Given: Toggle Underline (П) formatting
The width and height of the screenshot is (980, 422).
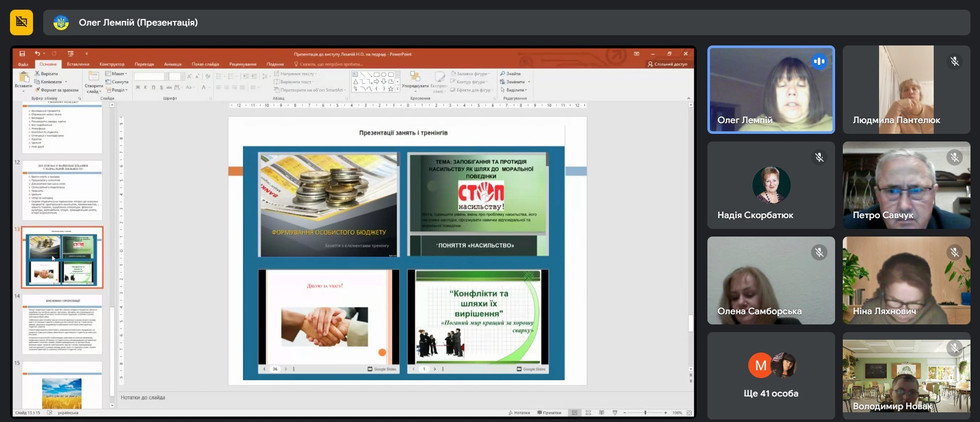Looking at the screenshot, I should (154, 88).
